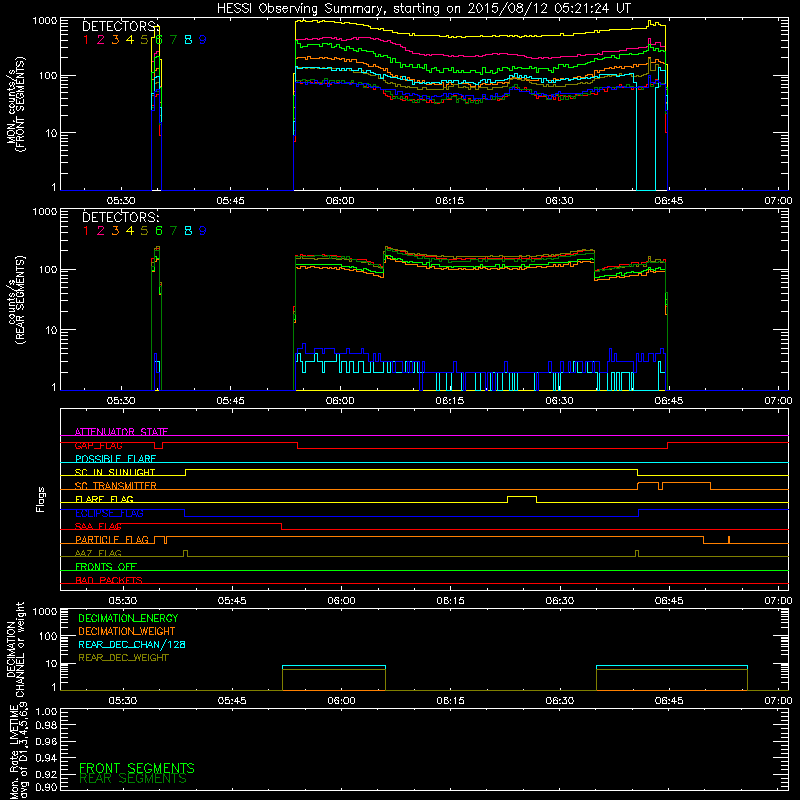Click the 10 y-axis label of the rear segments plot

(x=51, y=330)
